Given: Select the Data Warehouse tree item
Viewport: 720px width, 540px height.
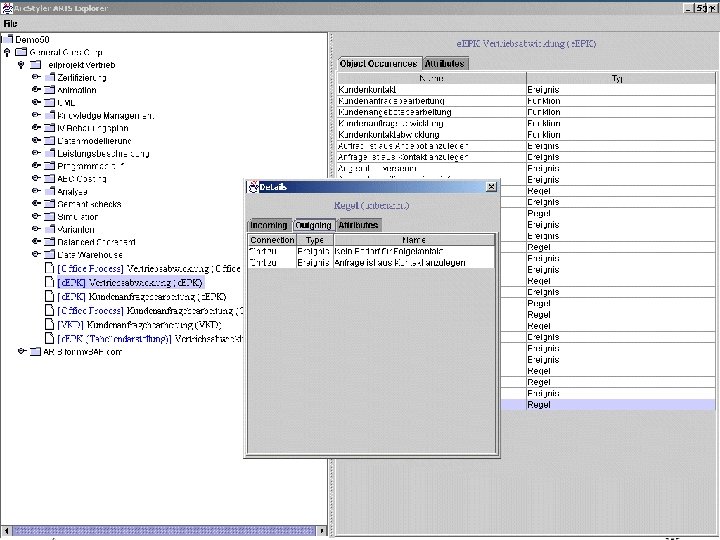Looking at the screenshot, I should tap(90, 254).
